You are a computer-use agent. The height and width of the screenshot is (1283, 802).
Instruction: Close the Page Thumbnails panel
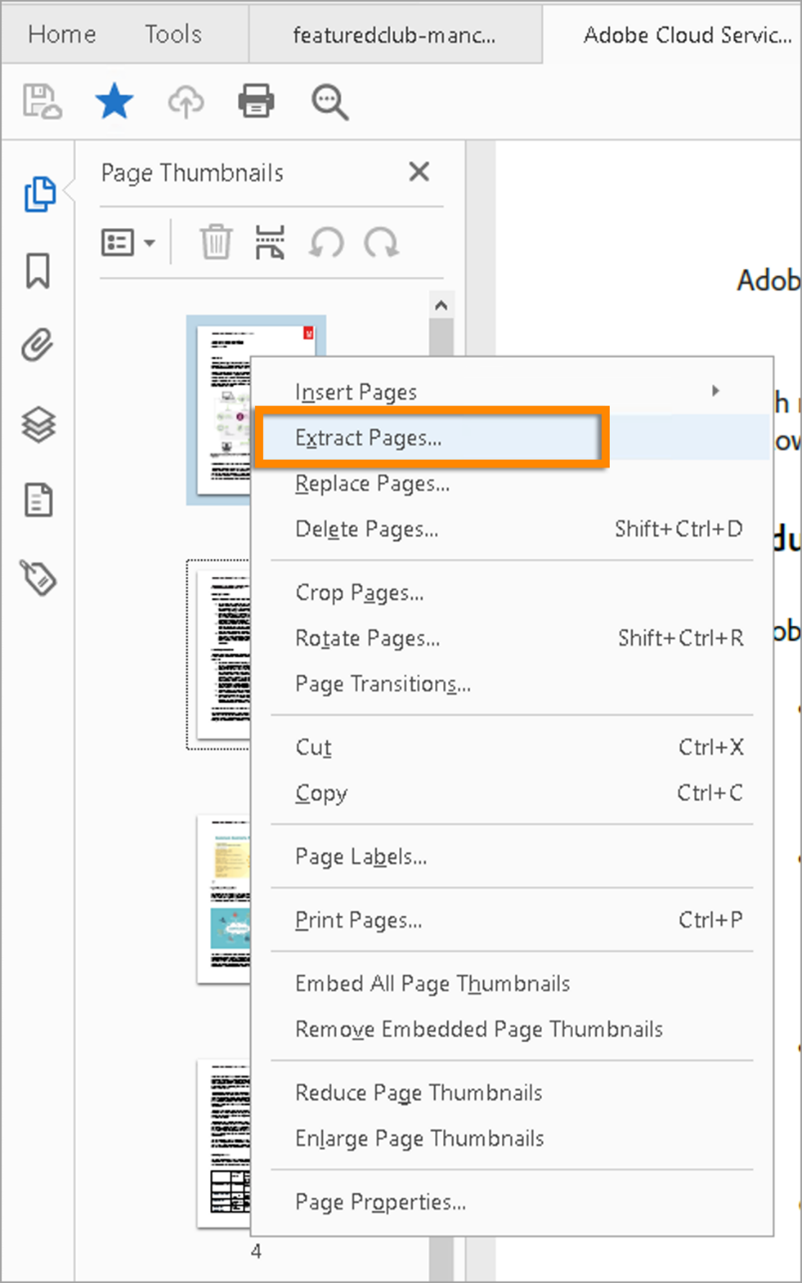[419, 171]
